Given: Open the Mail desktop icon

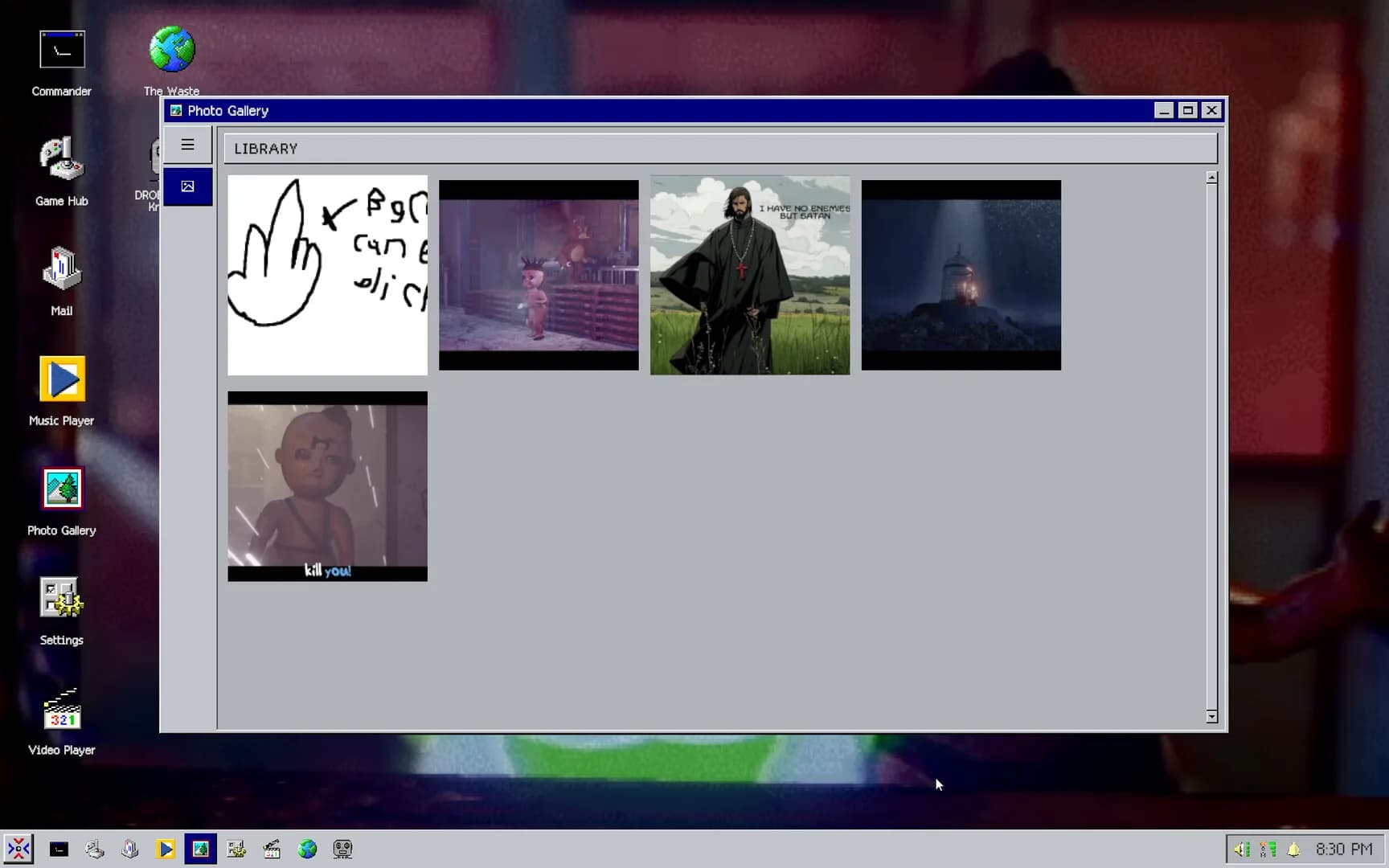Looking at the screenshot, I should (x=62, y=281).
